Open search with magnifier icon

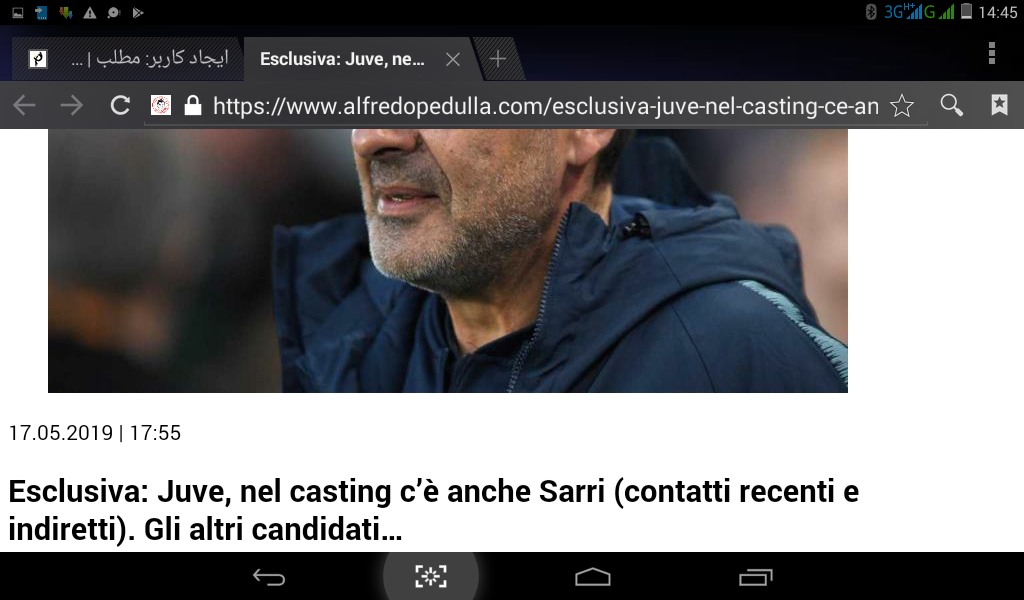952,105
